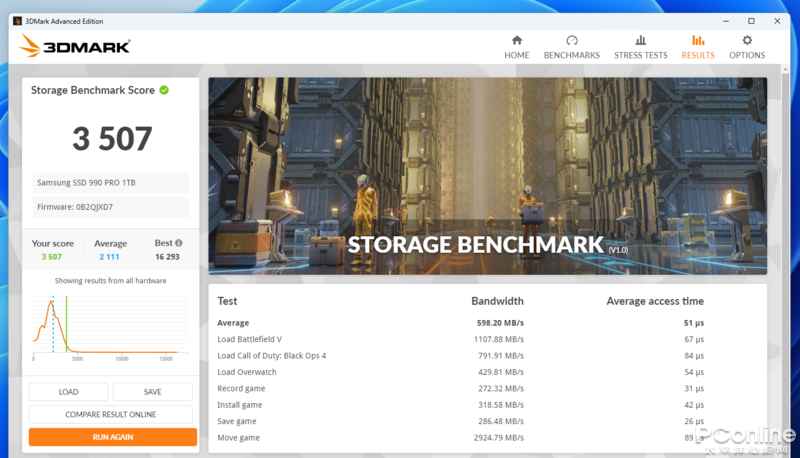Click the 429.81 MB/s bandwidth value
This screenshot has height=458, width=800.
[501, 372]
